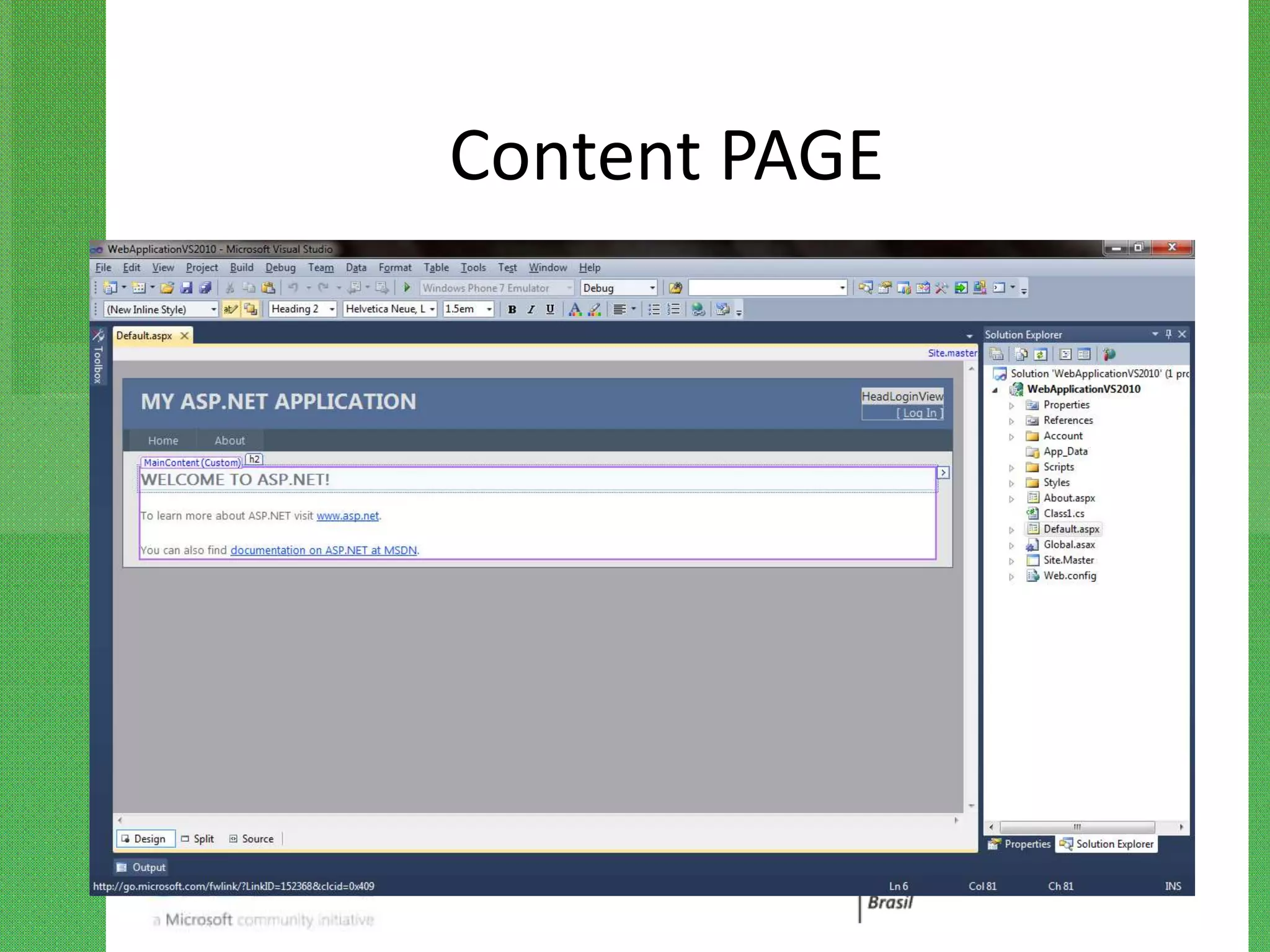Open the Tools menu
This screenshot has width=1270, height=952.
[473, 268]
